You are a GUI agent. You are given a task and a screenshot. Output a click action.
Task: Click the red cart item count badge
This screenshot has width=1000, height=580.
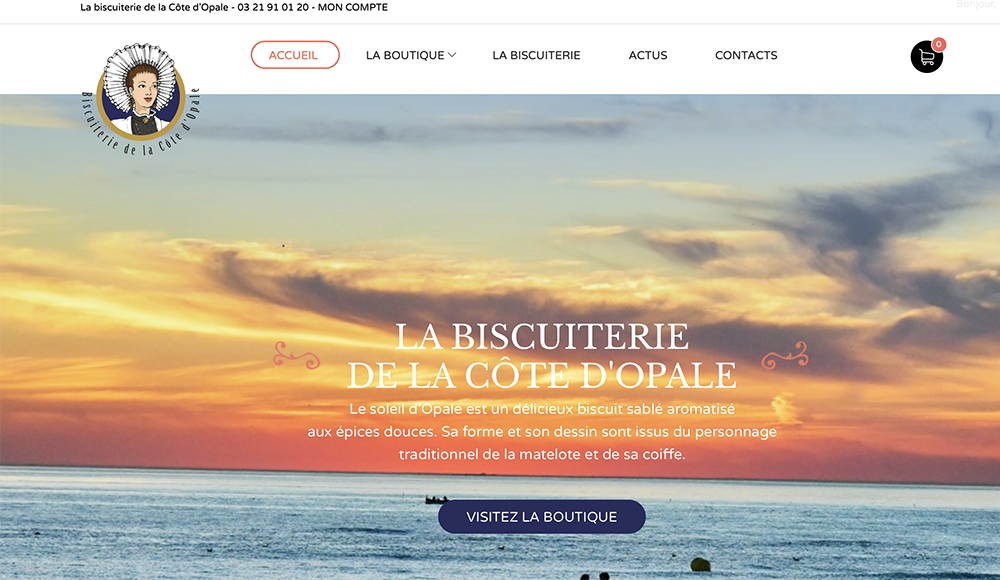[939, 44]
